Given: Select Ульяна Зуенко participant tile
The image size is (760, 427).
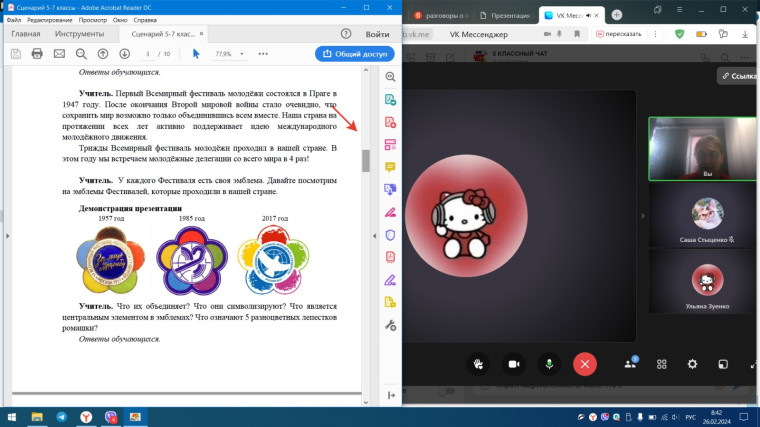Looking at the screenshot, I should 704,282.
